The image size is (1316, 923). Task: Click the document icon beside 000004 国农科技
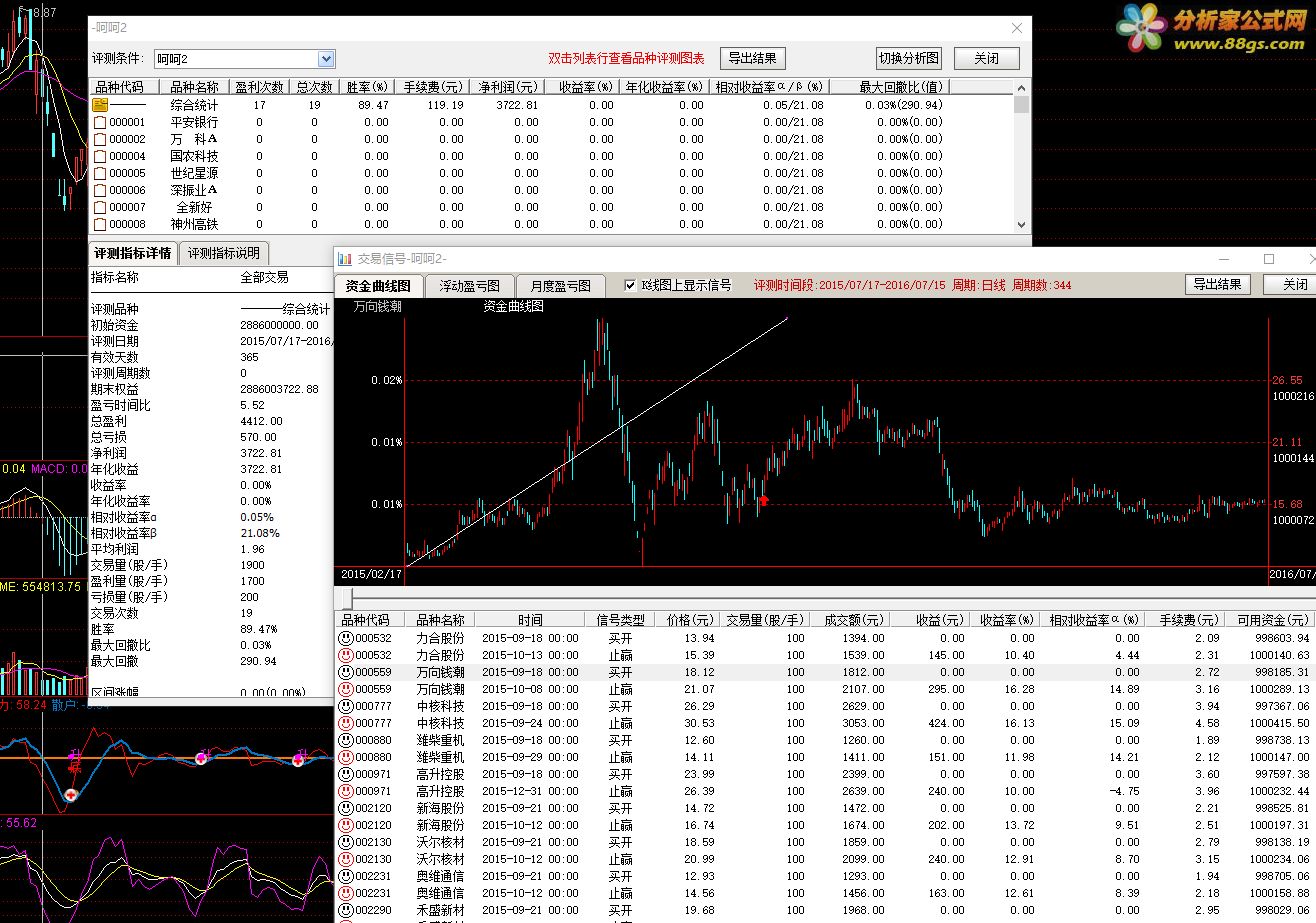(x=100, y=156)
